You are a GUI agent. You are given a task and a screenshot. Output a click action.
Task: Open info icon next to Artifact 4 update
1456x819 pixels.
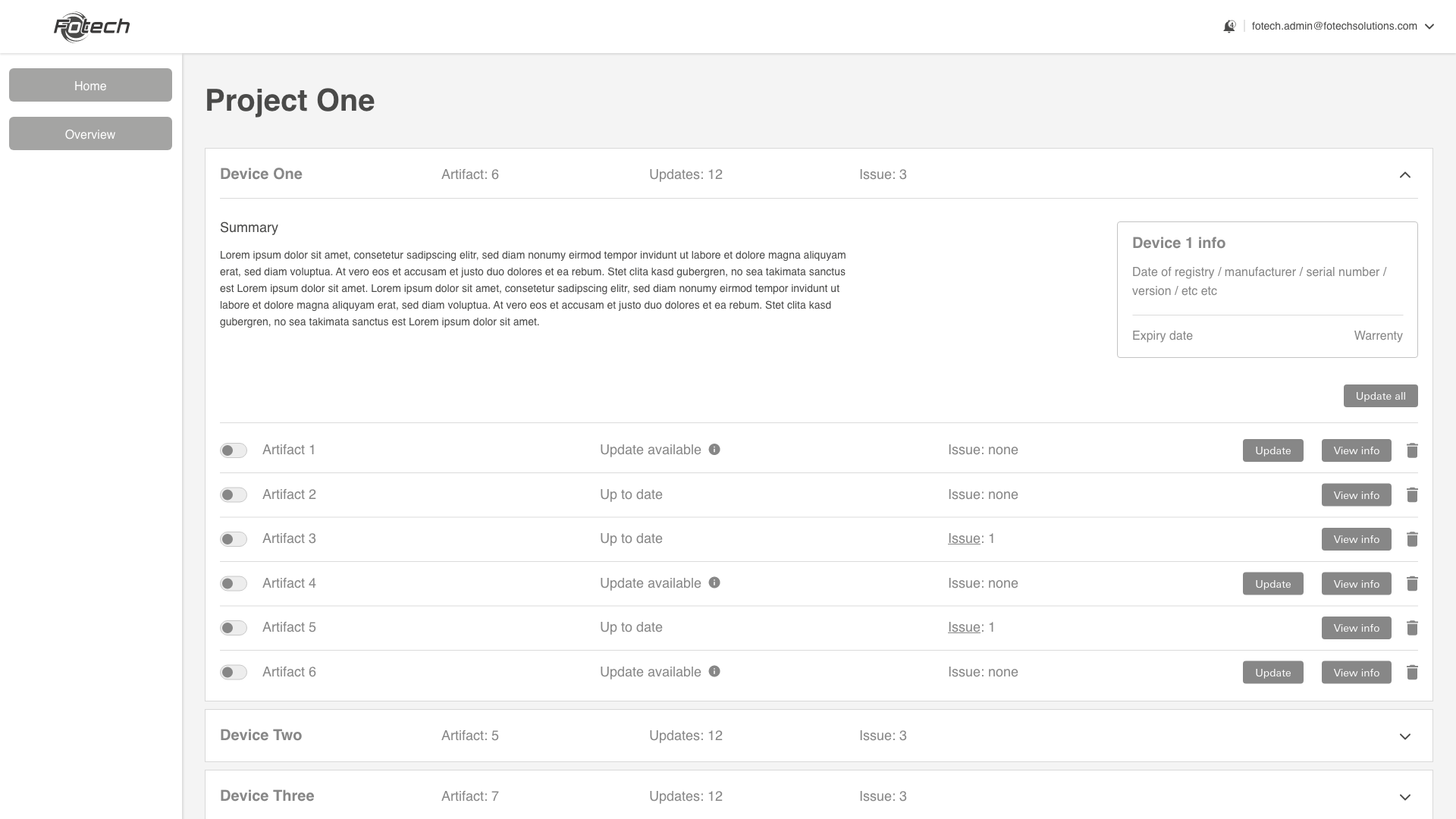[x=714, y=583]
